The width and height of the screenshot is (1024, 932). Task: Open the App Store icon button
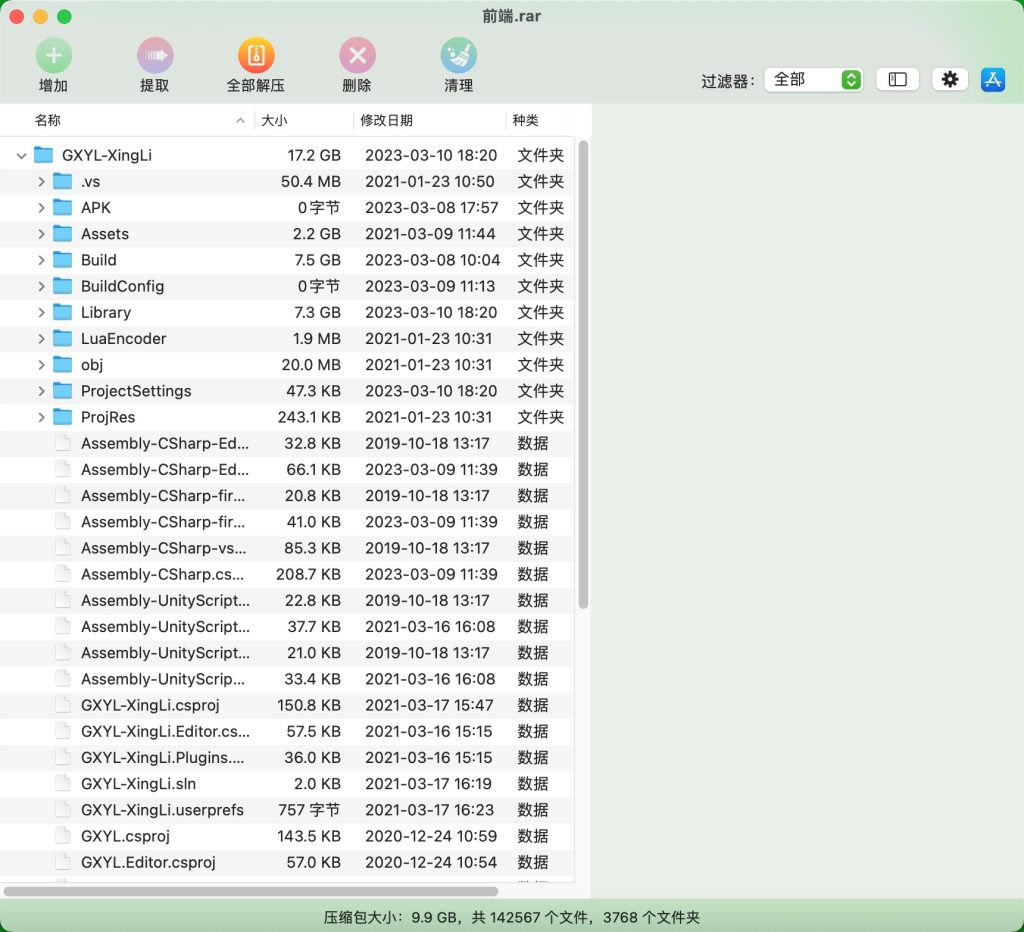pyautogui.click(x=992, y=79)
